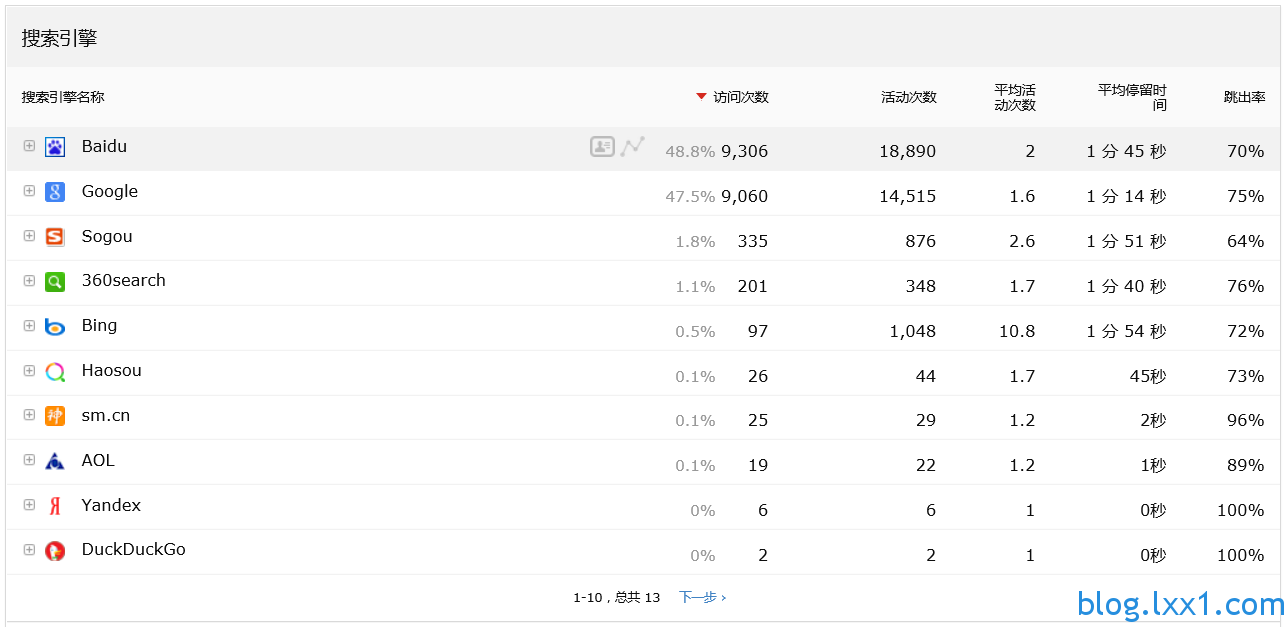1286x627 pixels.
Task: Click the Bing logo icon
Action: 55,326
